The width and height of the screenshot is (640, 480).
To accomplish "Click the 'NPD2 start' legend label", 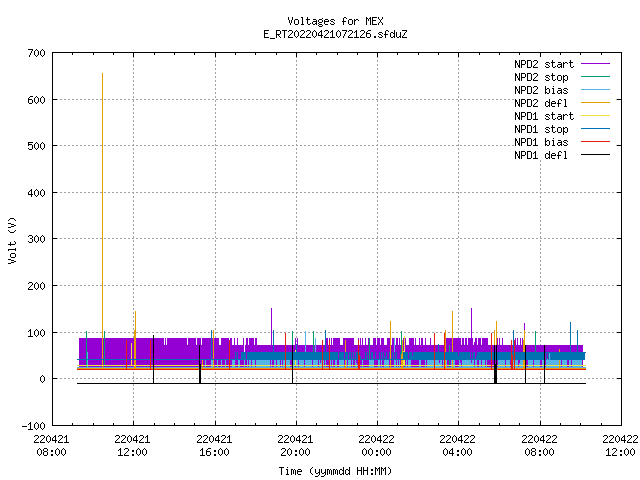I will click(x=544, y=64).
